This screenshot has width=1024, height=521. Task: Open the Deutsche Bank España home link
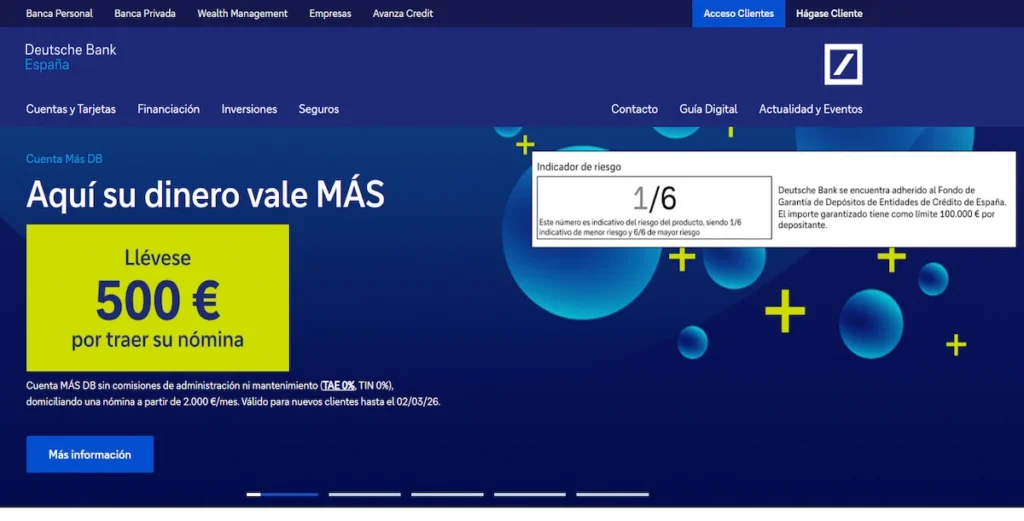pos(71,57)
